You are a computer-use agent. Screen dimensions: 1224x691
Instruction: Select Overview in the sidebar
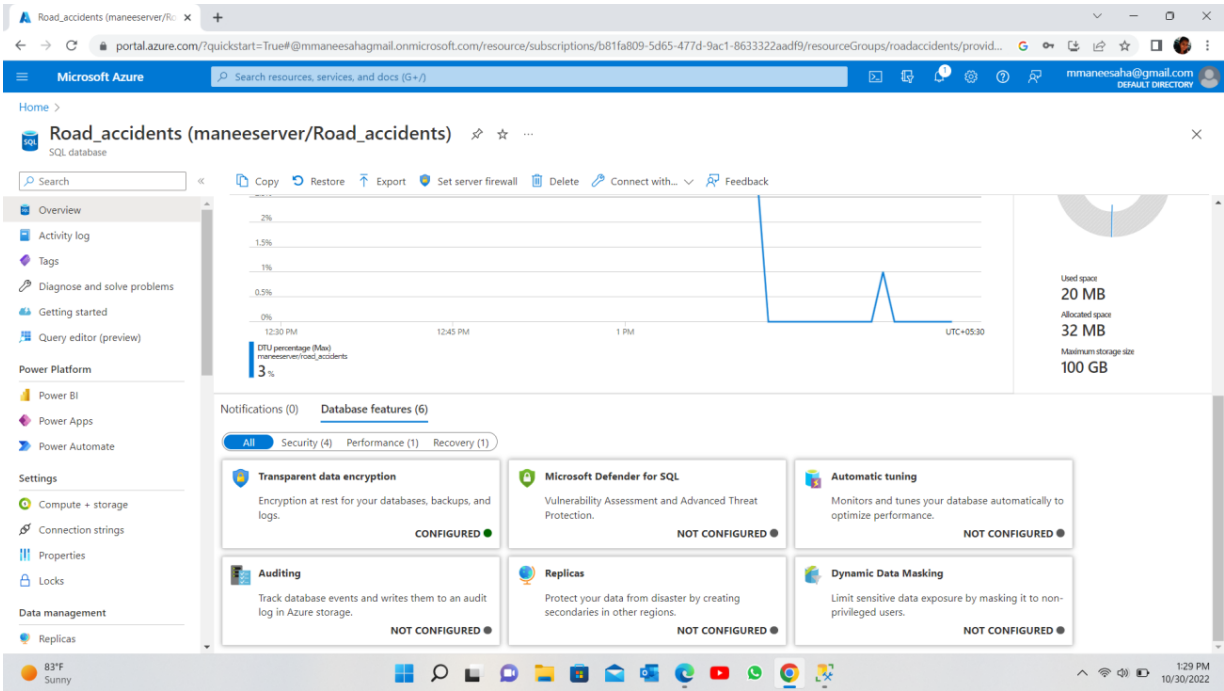coord(100,210)
